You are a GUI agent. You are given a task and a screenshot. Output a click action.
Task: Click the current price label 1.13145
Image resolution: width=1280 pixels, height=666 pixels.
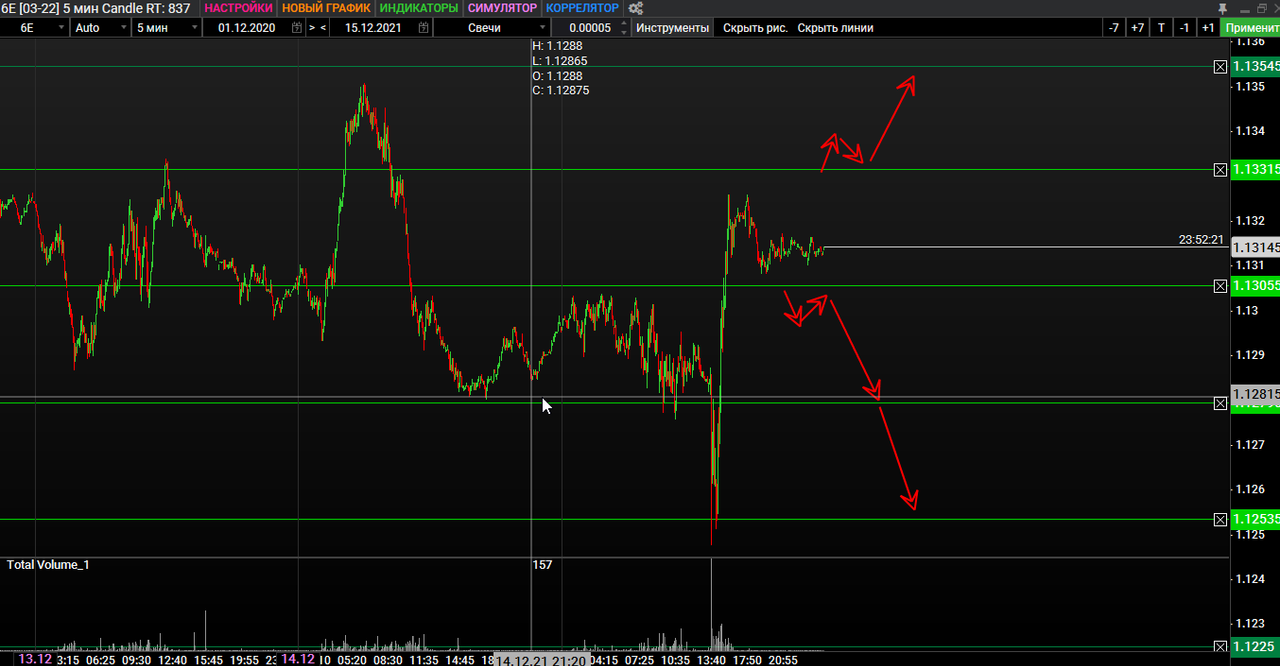(x=1255, y=248)
